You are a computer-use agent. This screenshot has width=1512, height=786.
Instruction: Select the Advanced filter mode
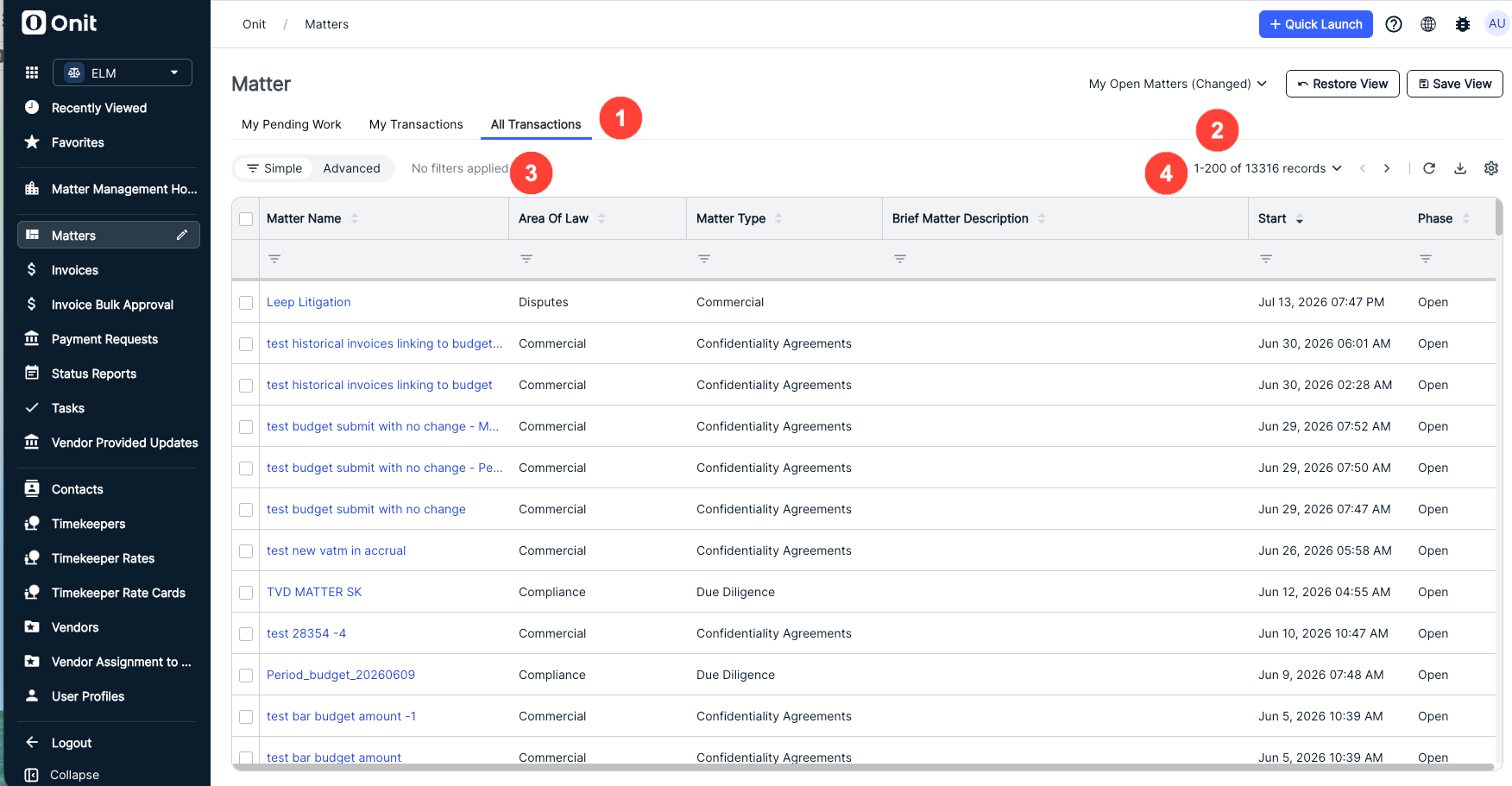pos(352,168)
